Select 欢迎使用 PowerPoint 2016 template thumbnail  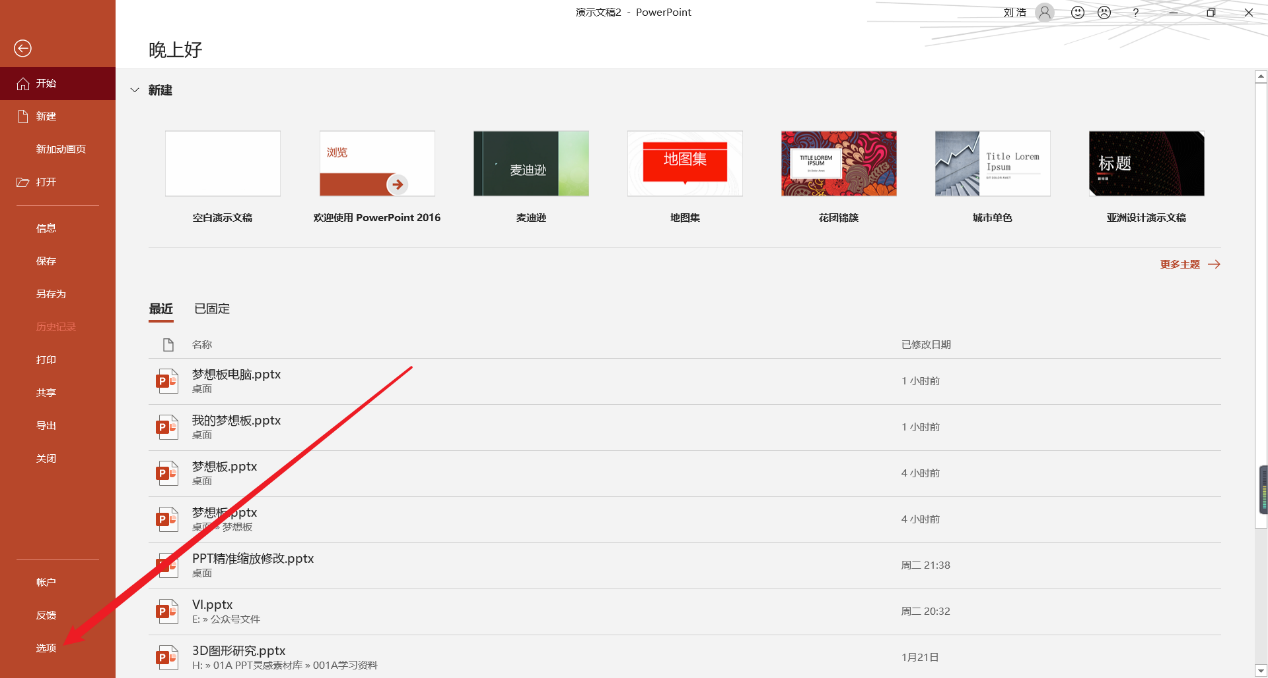(x=377, y=164)
